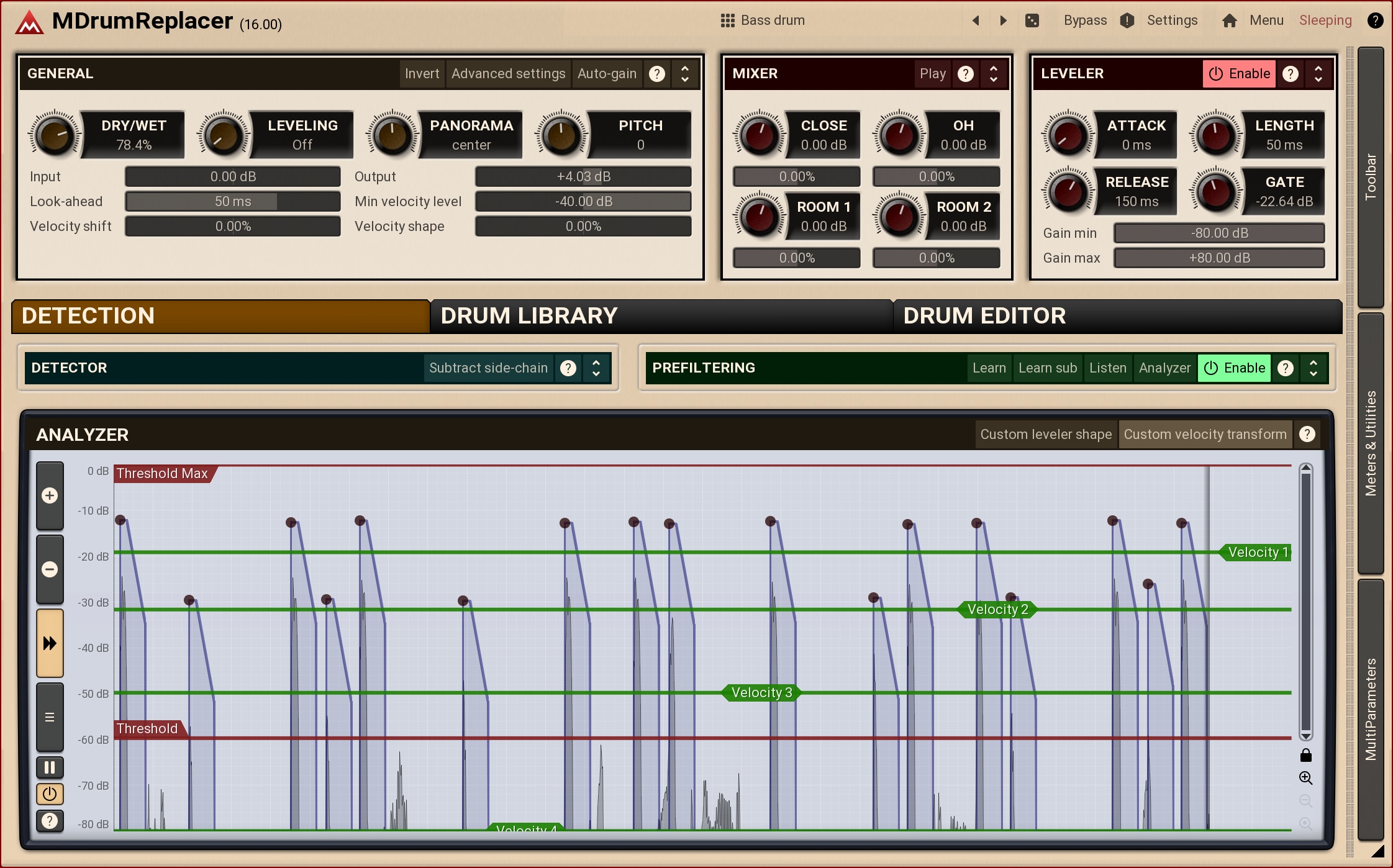Open global help question mark icon
Image resolution: width=1393 pixels, height=868 pixels.
[1375, 20]
